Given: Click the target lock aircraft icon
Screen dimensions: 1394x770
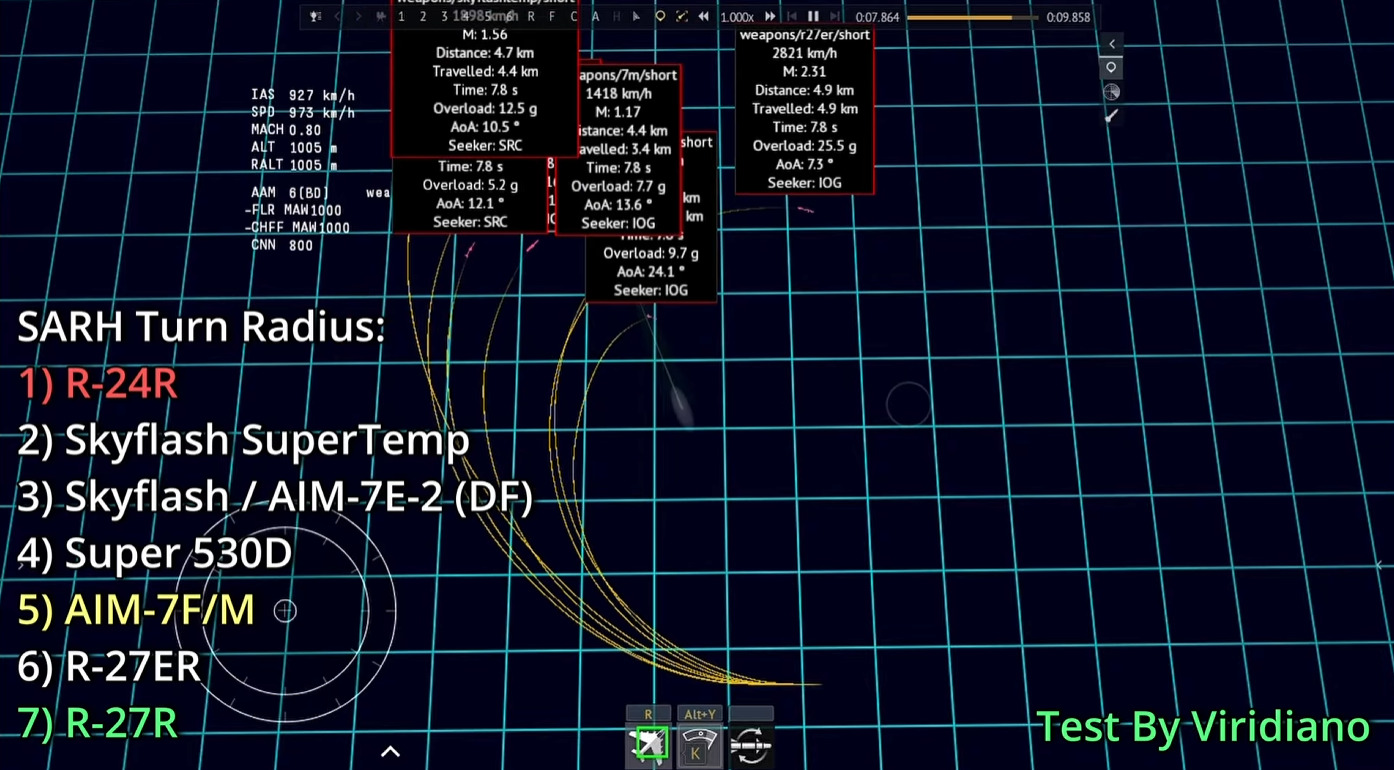Looking at the screenshot, I should (x=649, y=745).
